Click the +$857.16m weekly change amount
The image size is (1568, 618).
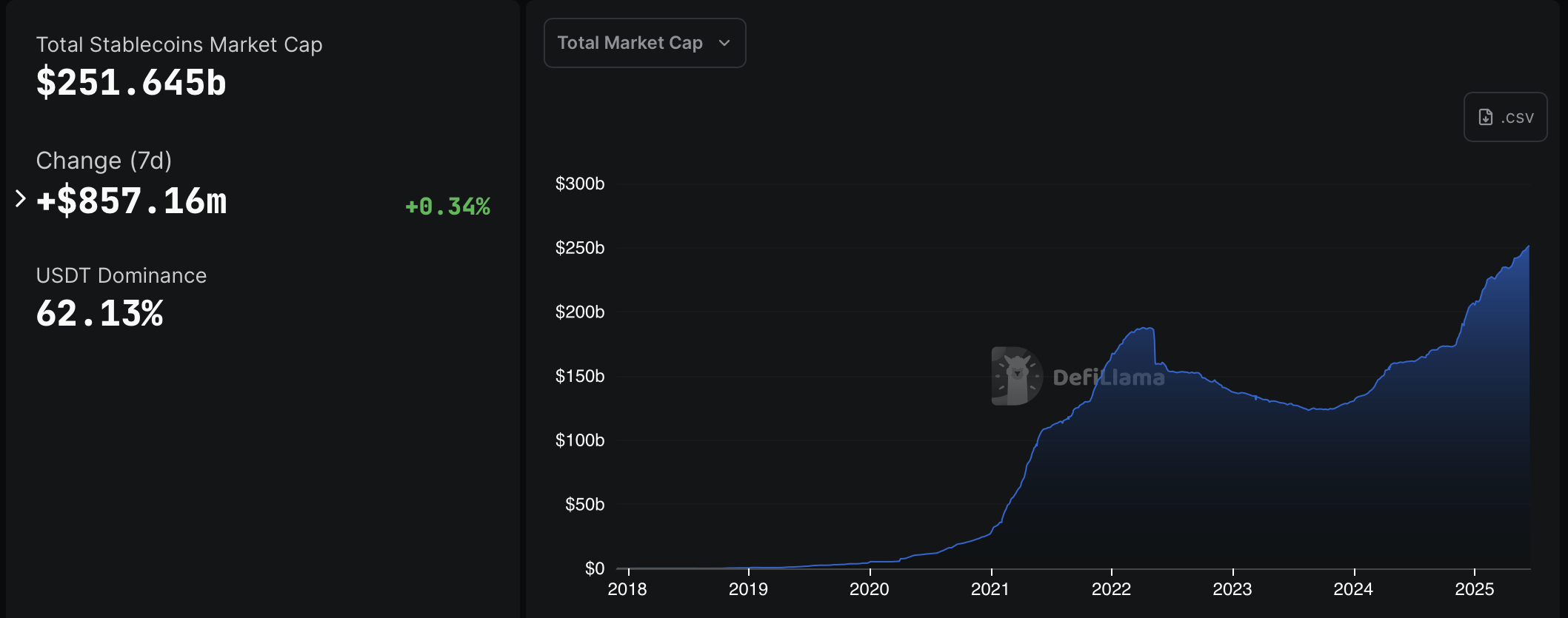click(x=131, y=201)
